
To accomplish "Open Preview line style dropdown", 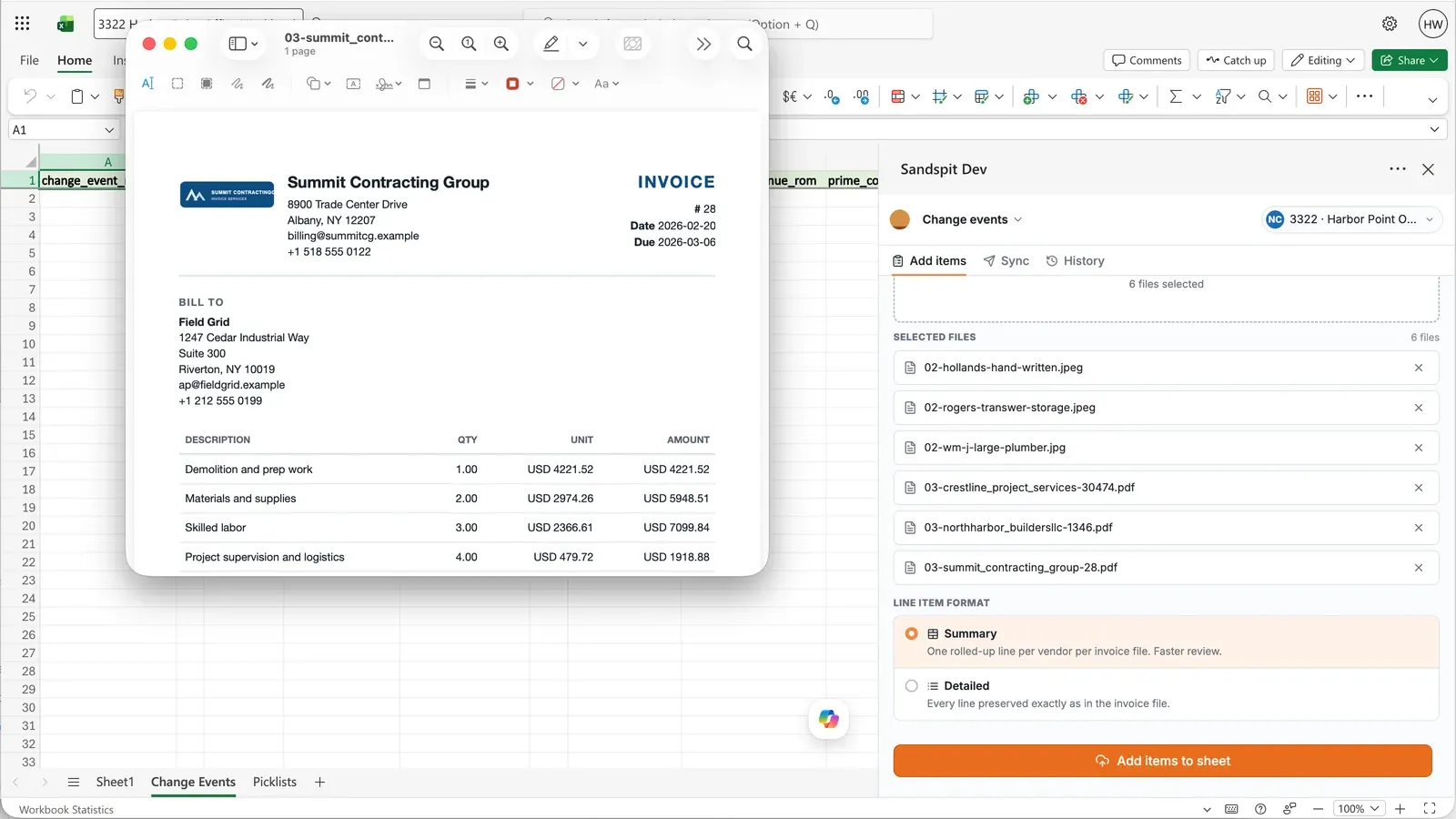I will pos(476,84).
